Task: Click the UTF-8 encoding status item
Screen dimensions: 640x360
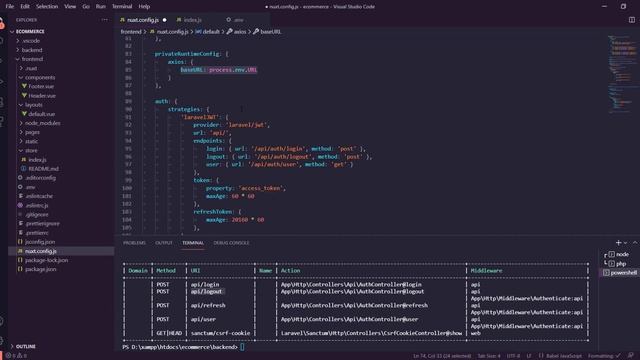Action: (513, 356)
